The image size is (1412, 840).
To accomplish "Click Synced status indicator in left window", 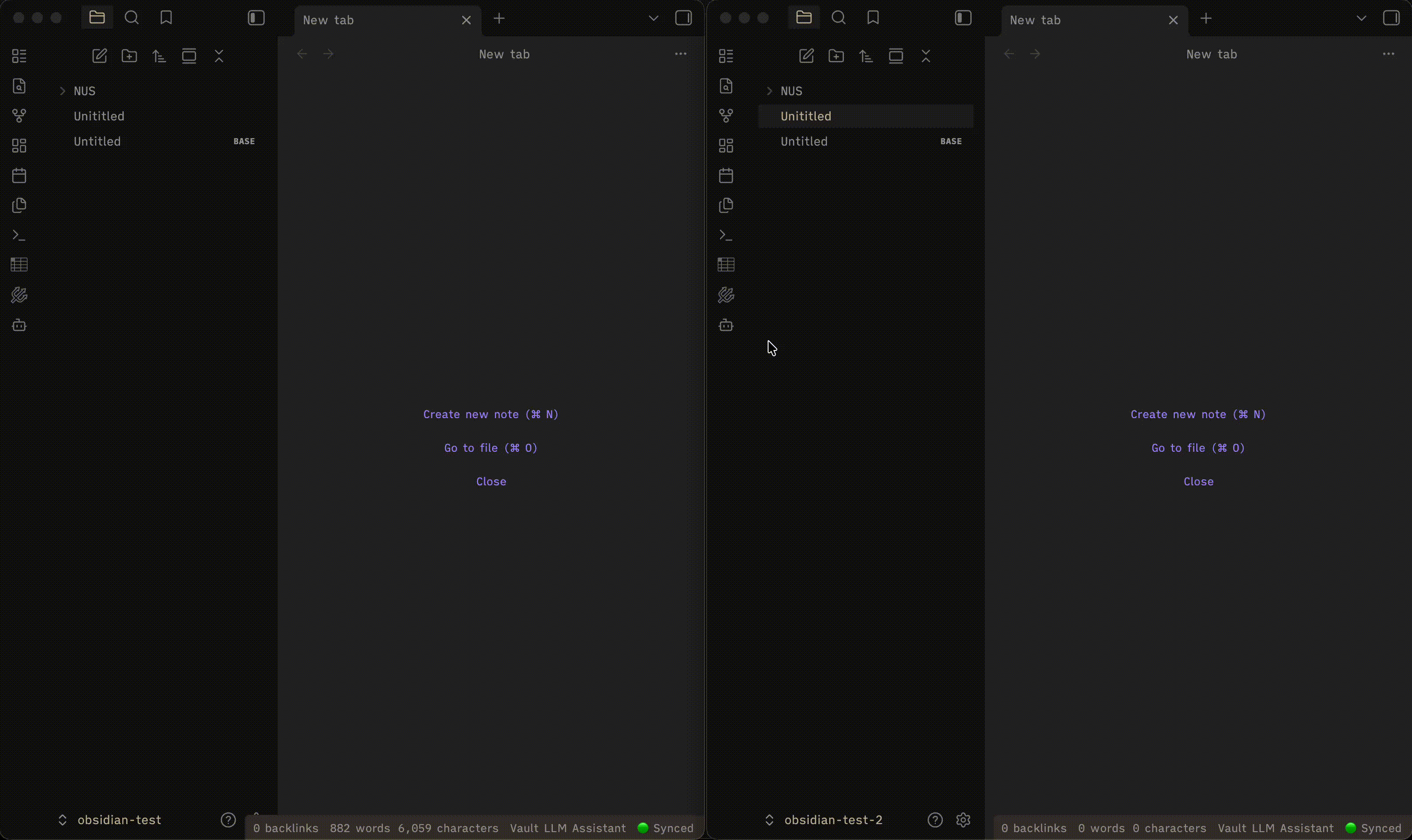I will [665, 828].
